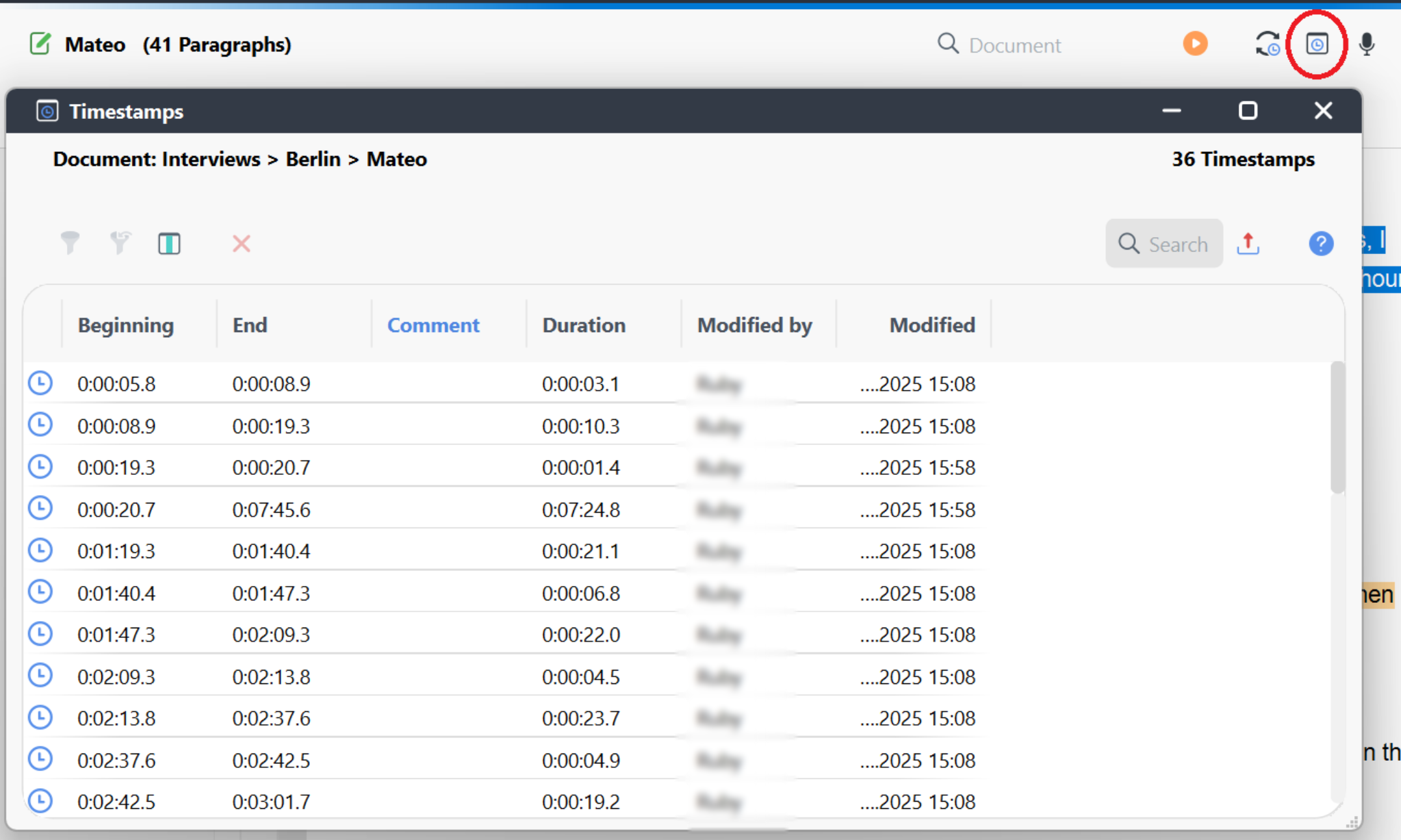Sort by the Comment column header
Viewport: 1401px width, 840px height.
point(433,325)
